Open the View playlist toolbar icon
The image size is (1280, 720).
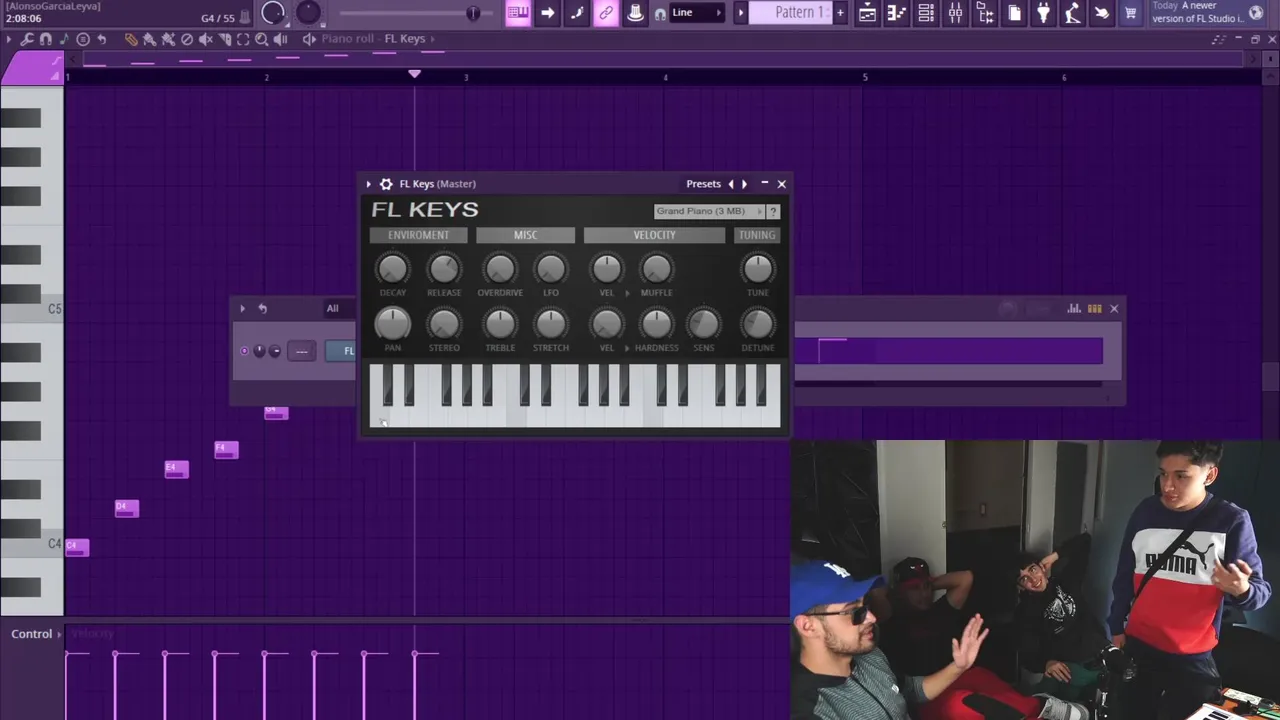point(868,13)
